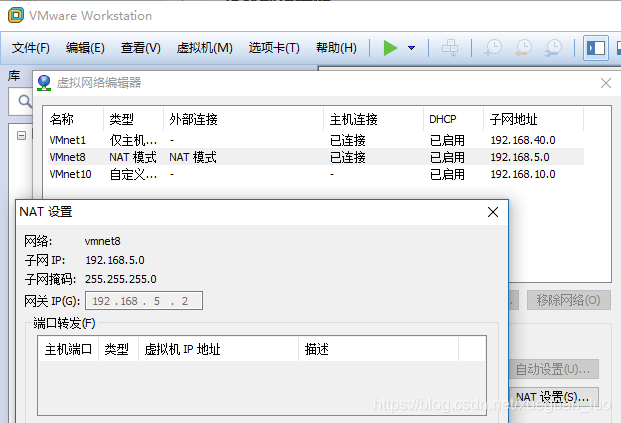Screen dimensions: 621x423
Task: Click the 类型 column header in network list
Action: point(133,119)
